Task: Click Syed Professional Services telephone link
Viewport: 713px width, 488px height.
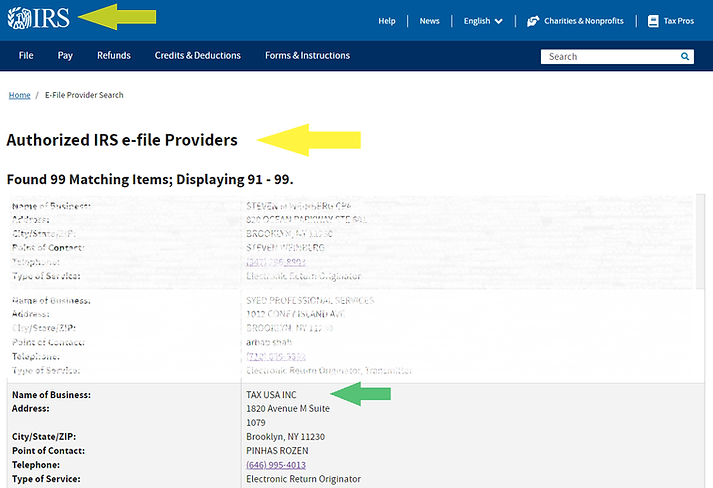Action: (x=276, y=356)
